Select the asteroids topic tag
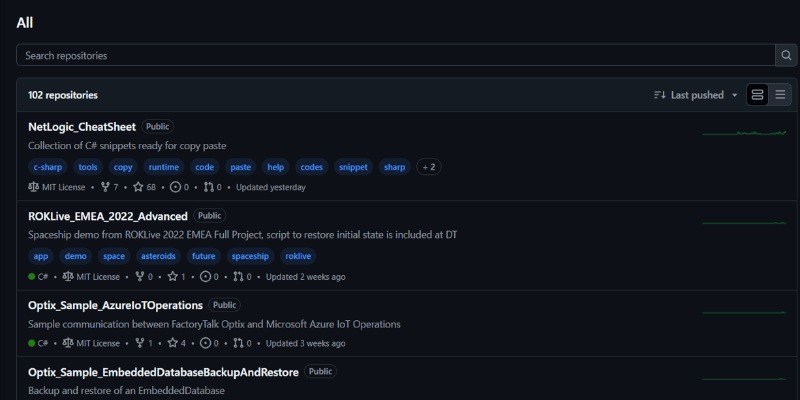Viewport: 800px width, 400px height. [156, 256]
